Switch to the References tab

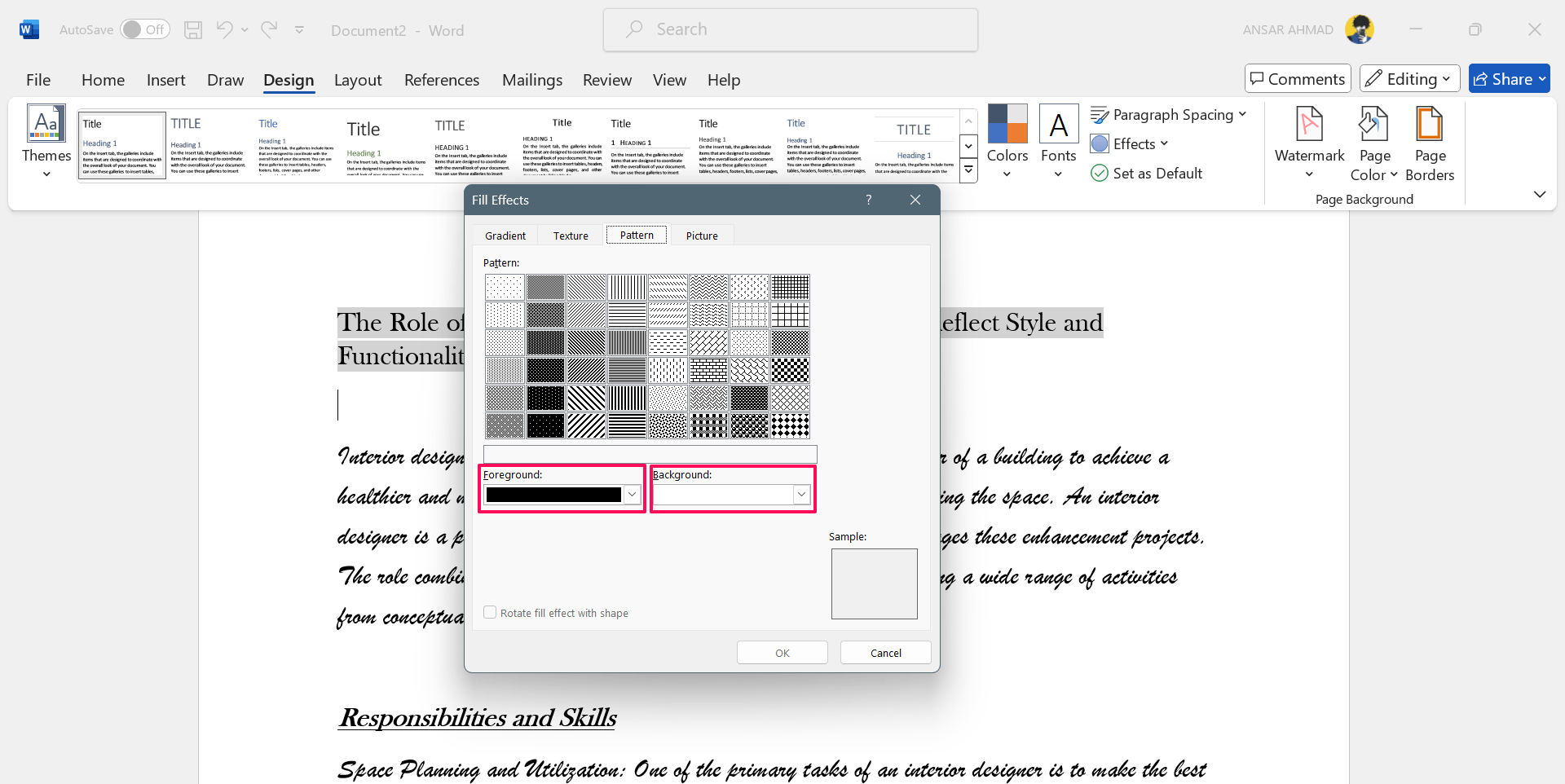pos(442,80)
